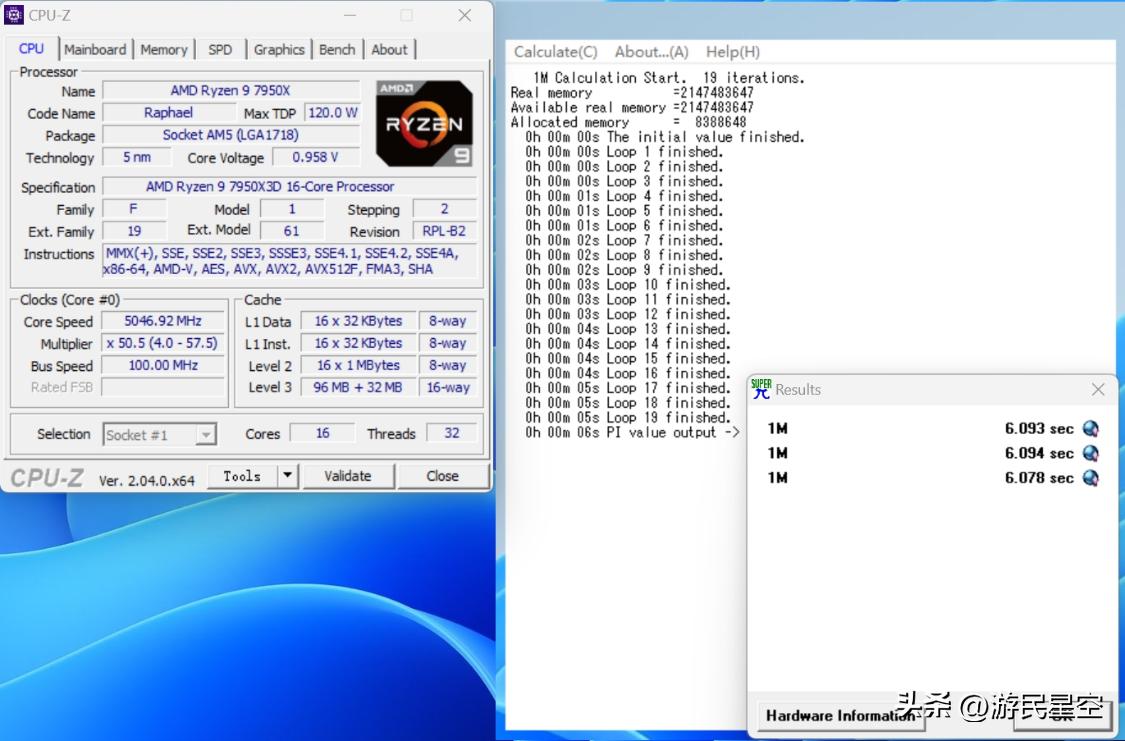Switch to the Bench tab in CPU-Z
This screenshot has height=741, width=1125.
coord(337,48)
